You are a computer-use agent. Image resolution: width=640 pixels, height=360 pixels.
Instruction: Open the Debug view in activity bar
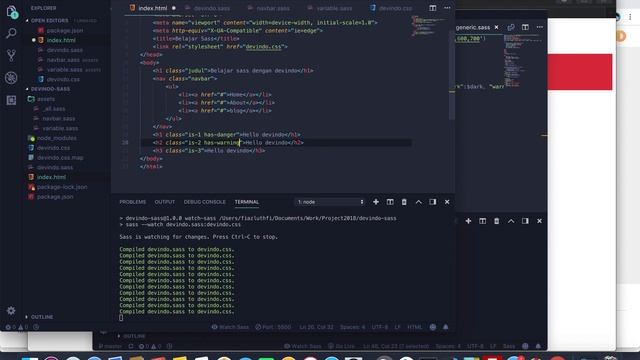coord(11,78)
